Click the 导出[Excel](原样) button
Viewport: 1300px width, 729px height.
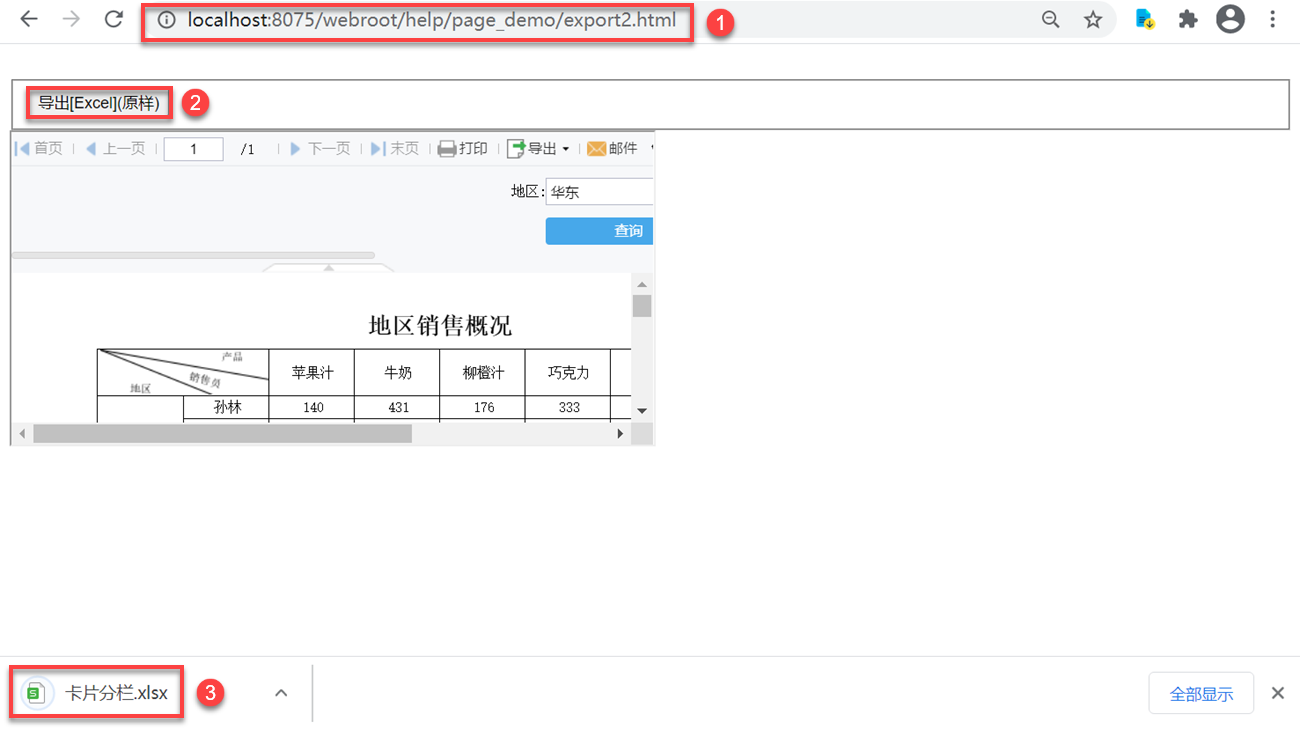click(99, 103)
